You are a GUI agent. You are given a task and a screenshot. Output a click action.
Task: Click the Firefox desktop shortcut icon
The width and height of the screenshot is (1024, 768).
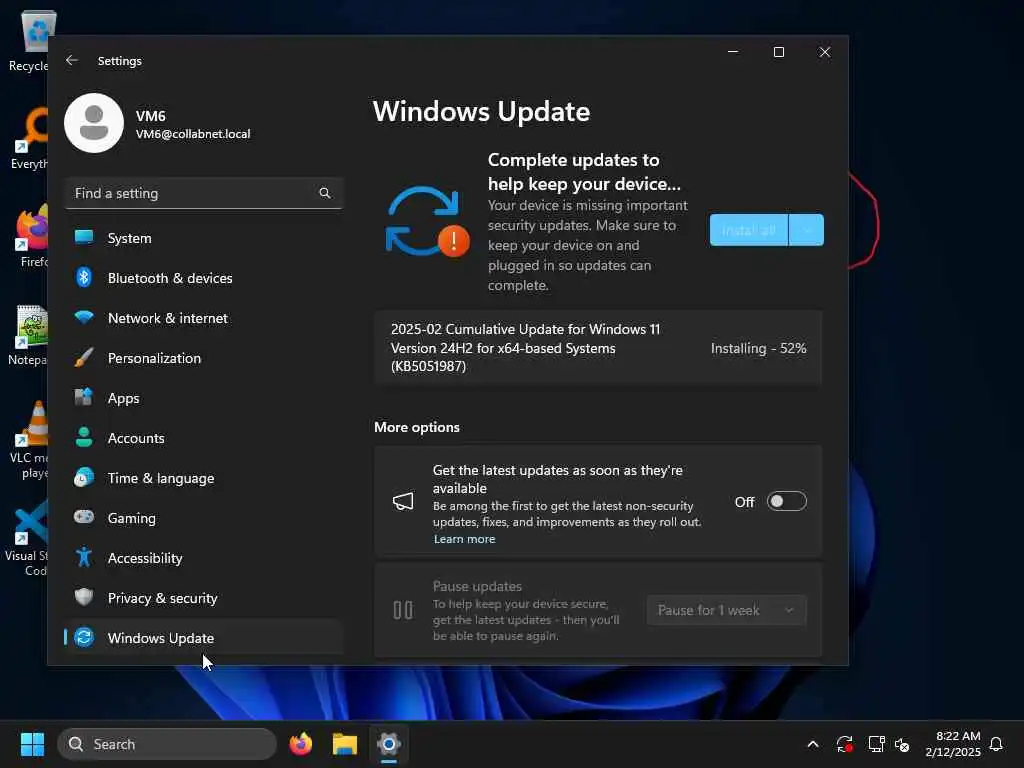(33, 236)
